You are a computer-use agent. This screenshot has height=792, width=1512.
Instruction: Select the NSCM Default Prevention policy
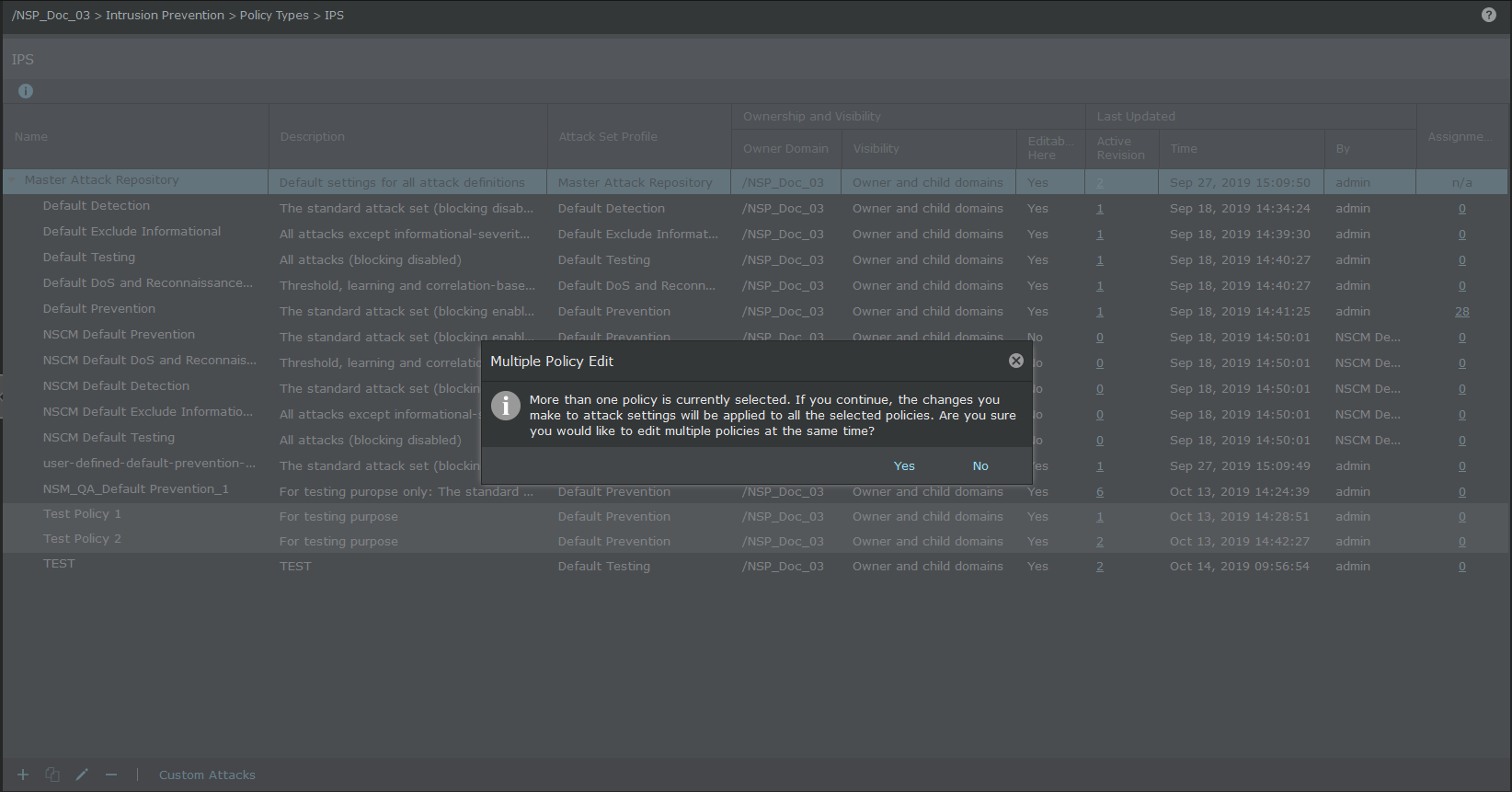(119, 335)
